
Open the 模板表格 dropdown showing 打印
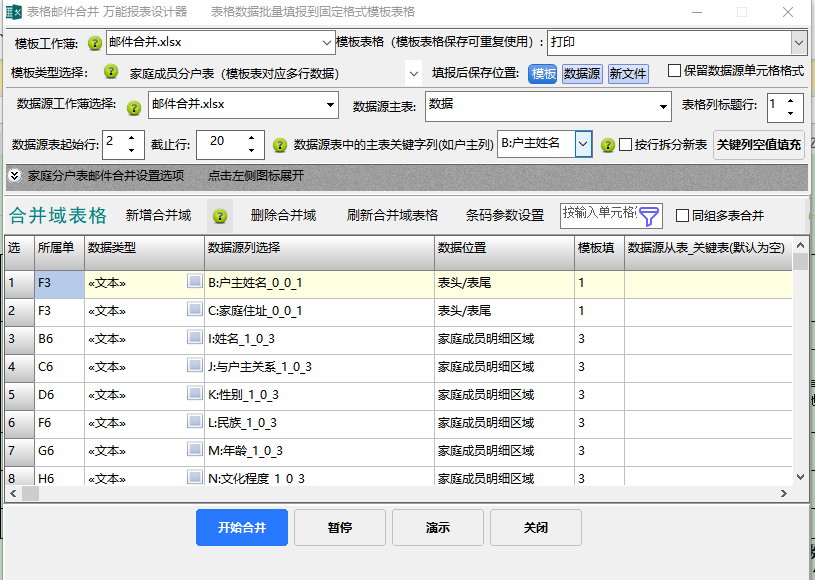[x=798, y=43]
